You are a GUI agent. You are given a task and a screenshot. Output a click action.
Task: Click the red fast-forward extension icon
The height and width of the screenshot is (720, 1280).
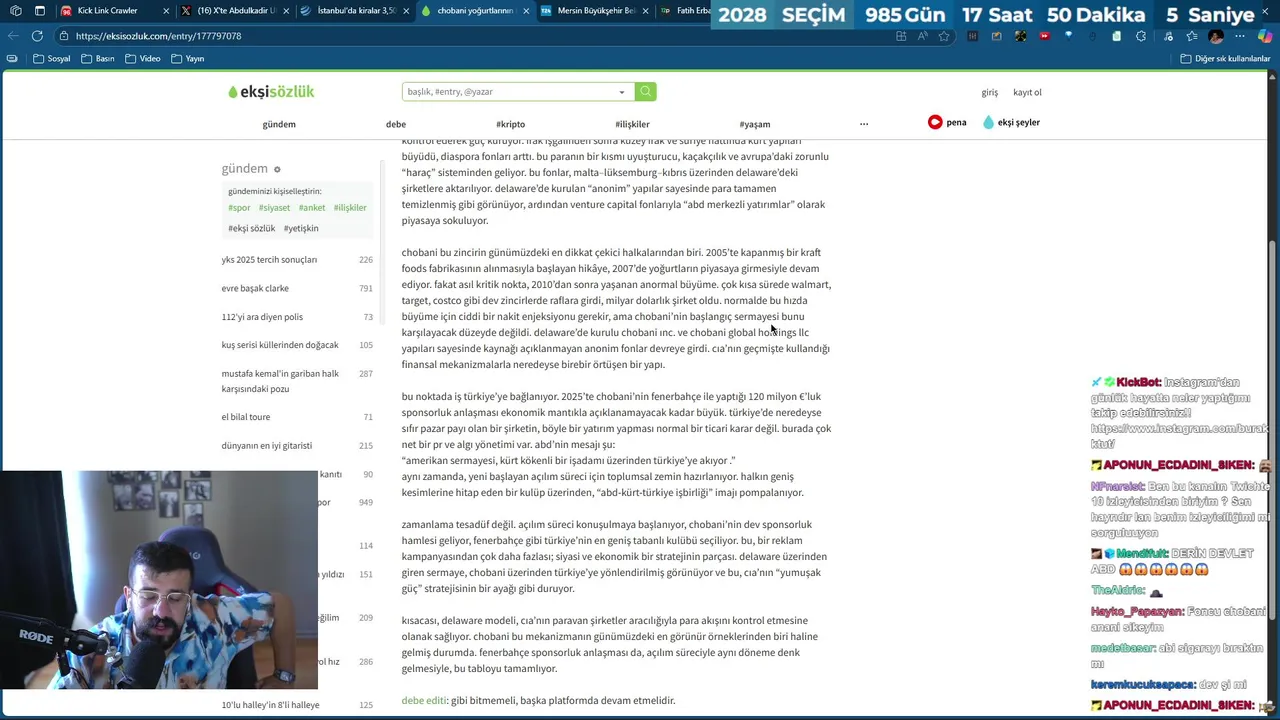tap(1044, 36)
